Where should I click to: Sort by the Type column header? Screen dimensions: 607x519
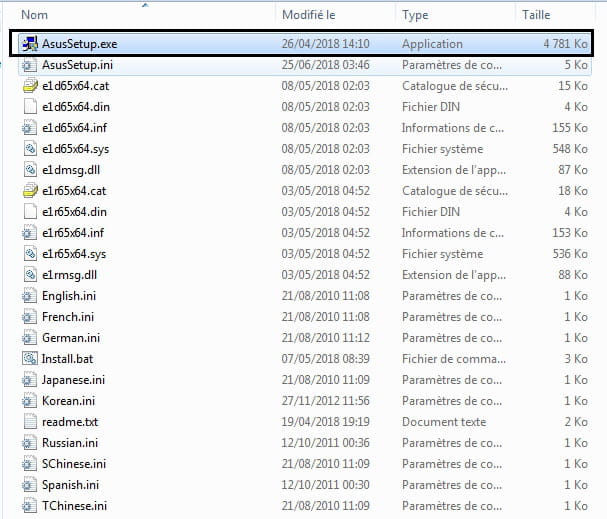415,15
